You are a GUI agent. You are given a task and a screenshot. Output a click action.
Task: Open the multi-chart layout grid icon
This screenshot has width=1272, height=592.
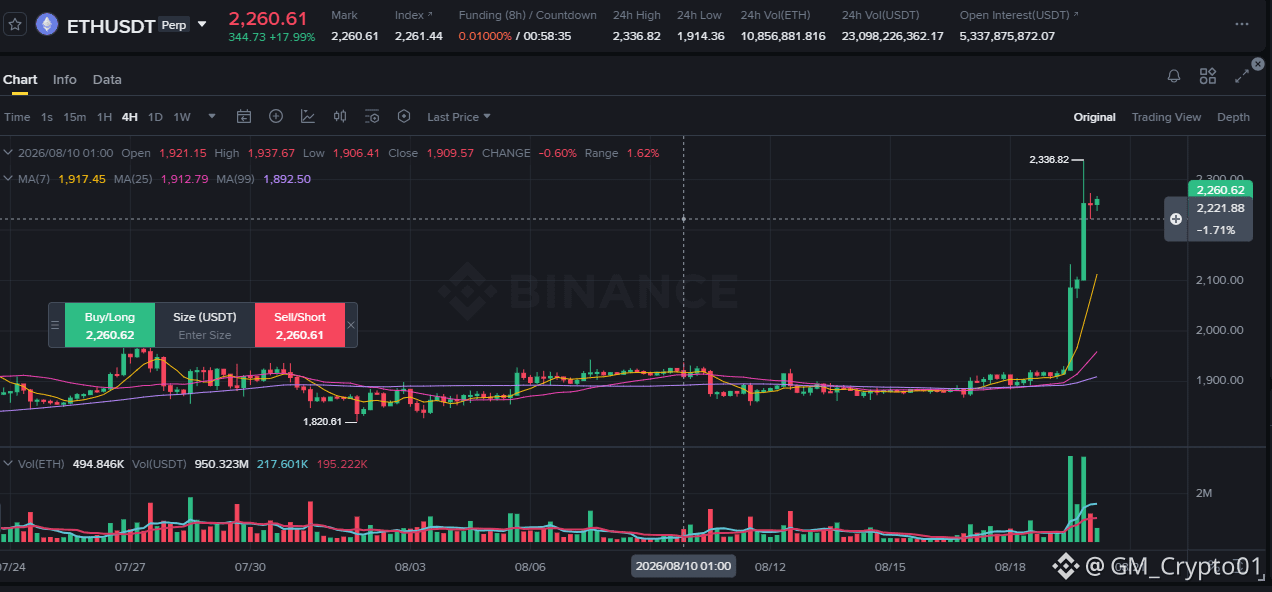1208,76
